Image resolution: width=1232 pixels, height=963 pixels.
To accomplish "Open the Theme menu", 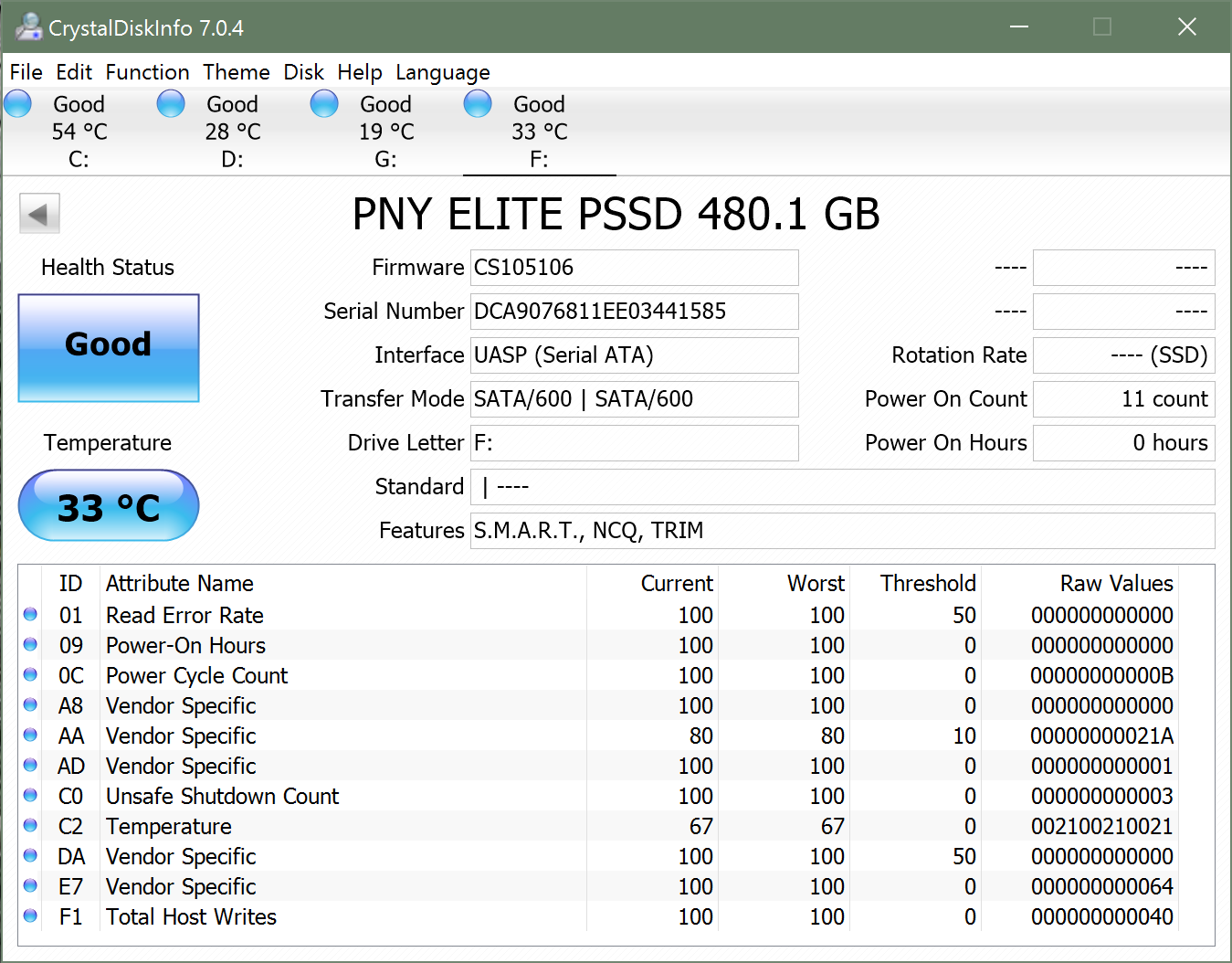I will 236,72.
